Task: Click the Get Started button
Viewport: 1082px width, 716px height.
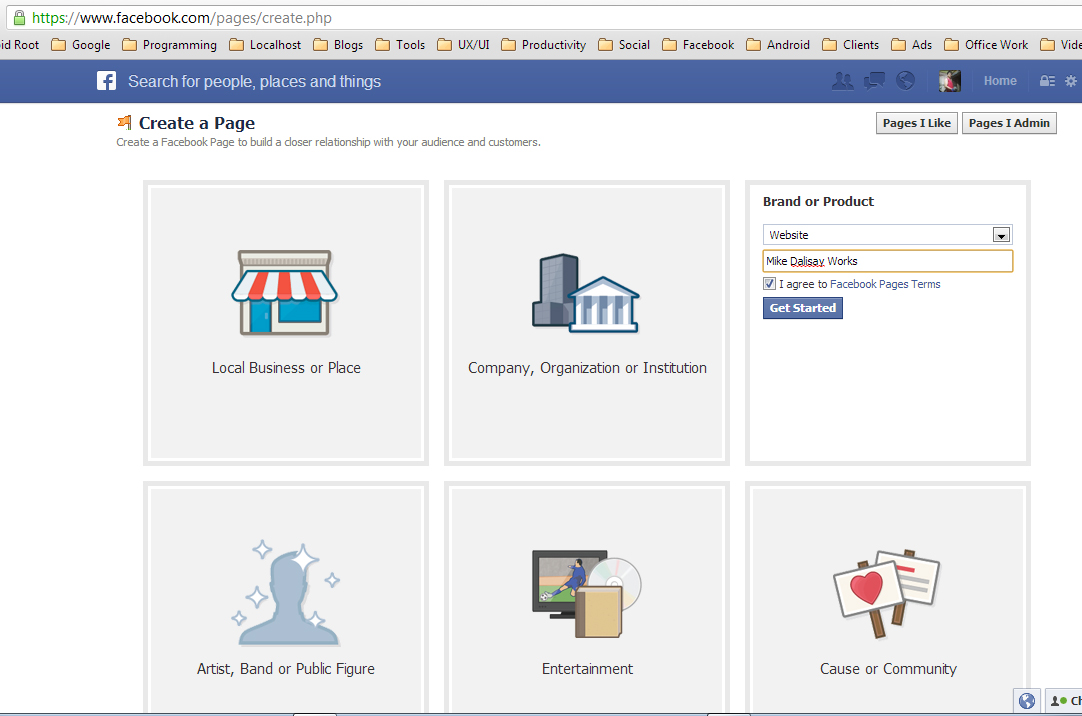Action: [803, 308]
